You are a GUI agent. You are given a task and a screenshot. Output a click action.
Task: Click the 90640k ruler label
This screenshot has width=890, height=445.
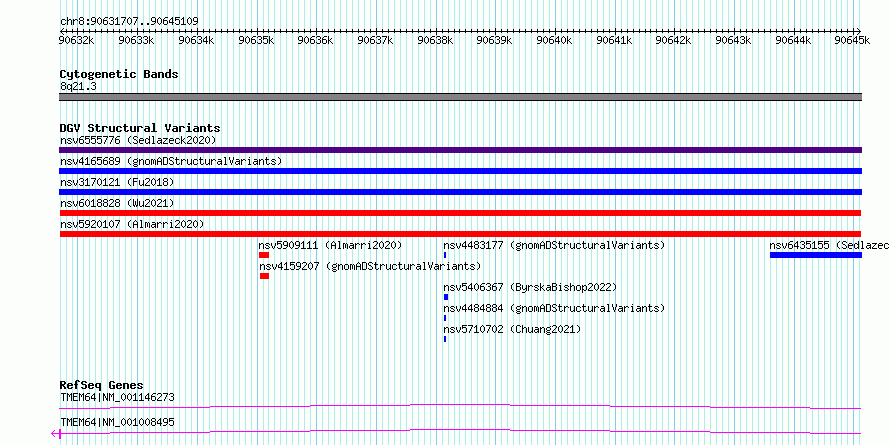coord(554,40)
